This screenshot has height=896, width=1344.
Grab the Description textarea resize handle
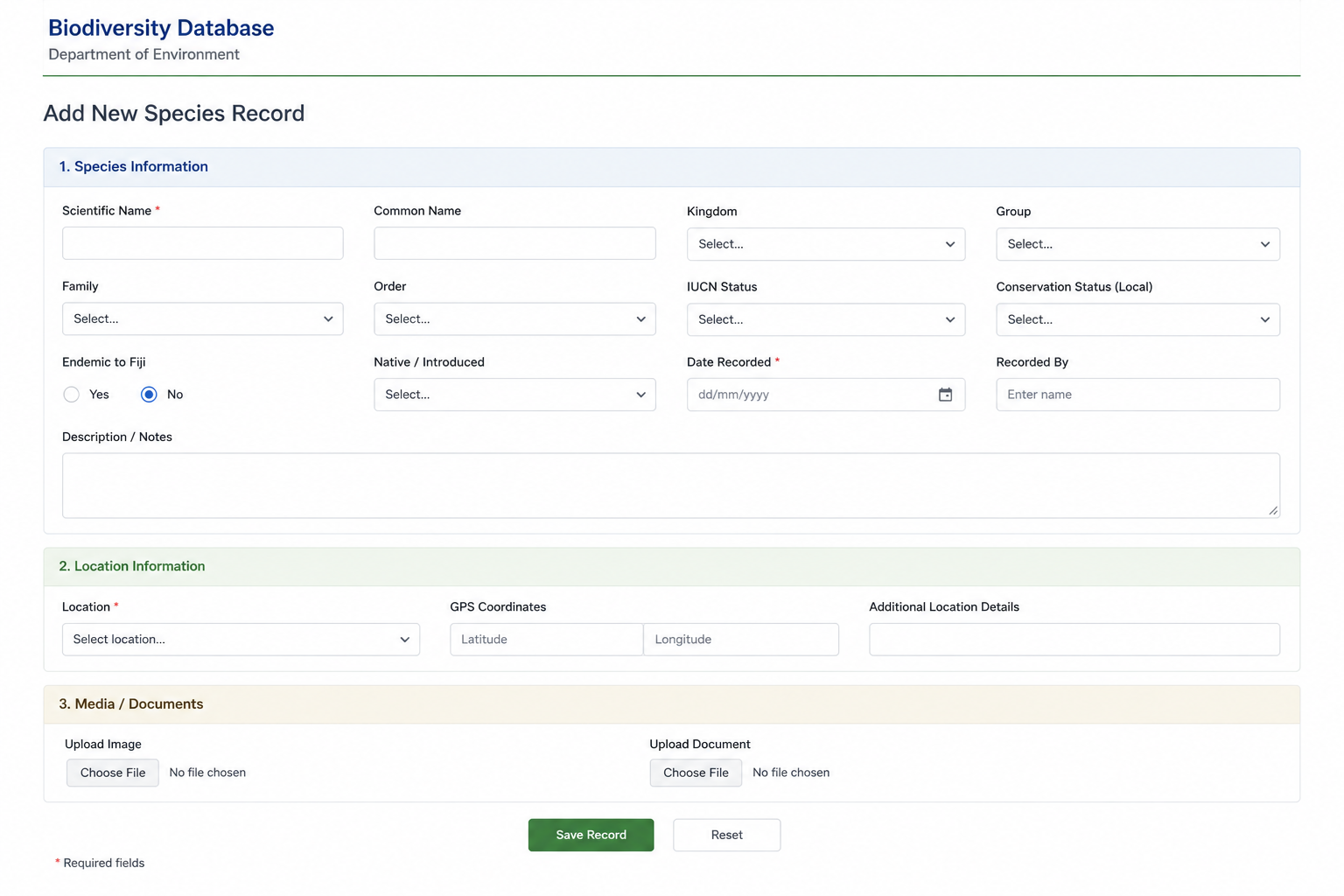(1273, 510)
